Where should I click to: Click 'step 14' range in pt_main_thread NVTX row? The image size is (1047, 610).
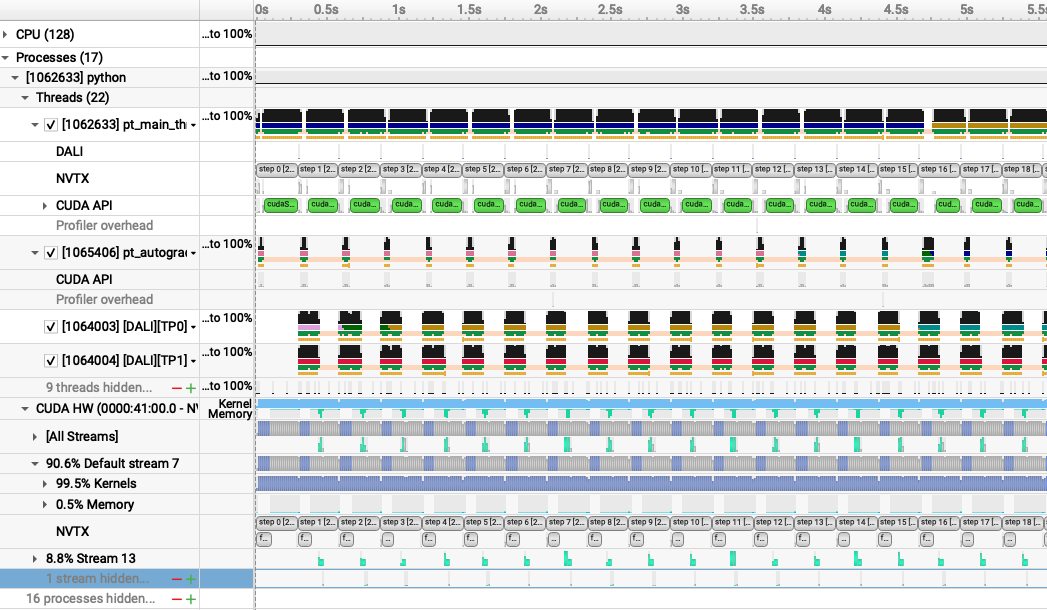(856, 169)
